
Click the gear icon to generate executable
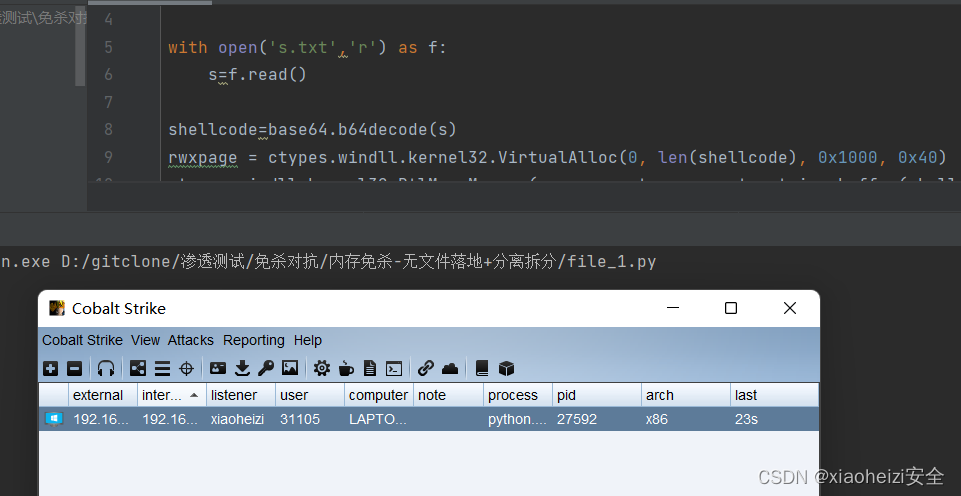[x=322, y=368]
